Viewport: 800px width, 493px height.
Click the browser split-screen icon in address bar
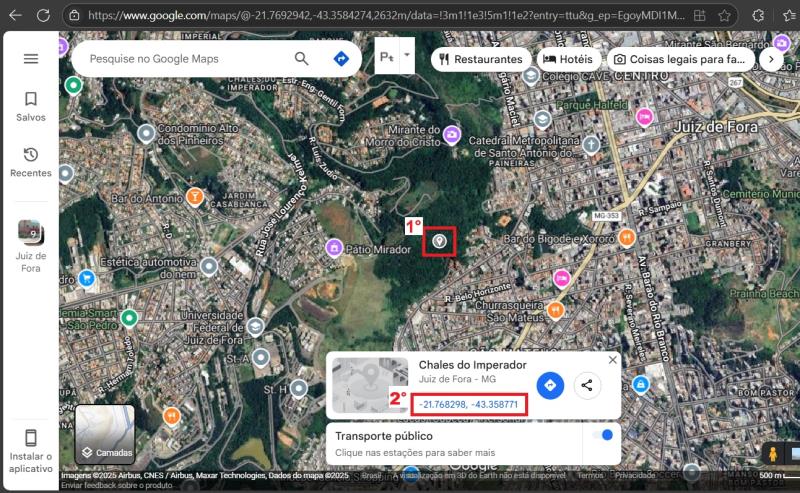(x=699, y=15)
